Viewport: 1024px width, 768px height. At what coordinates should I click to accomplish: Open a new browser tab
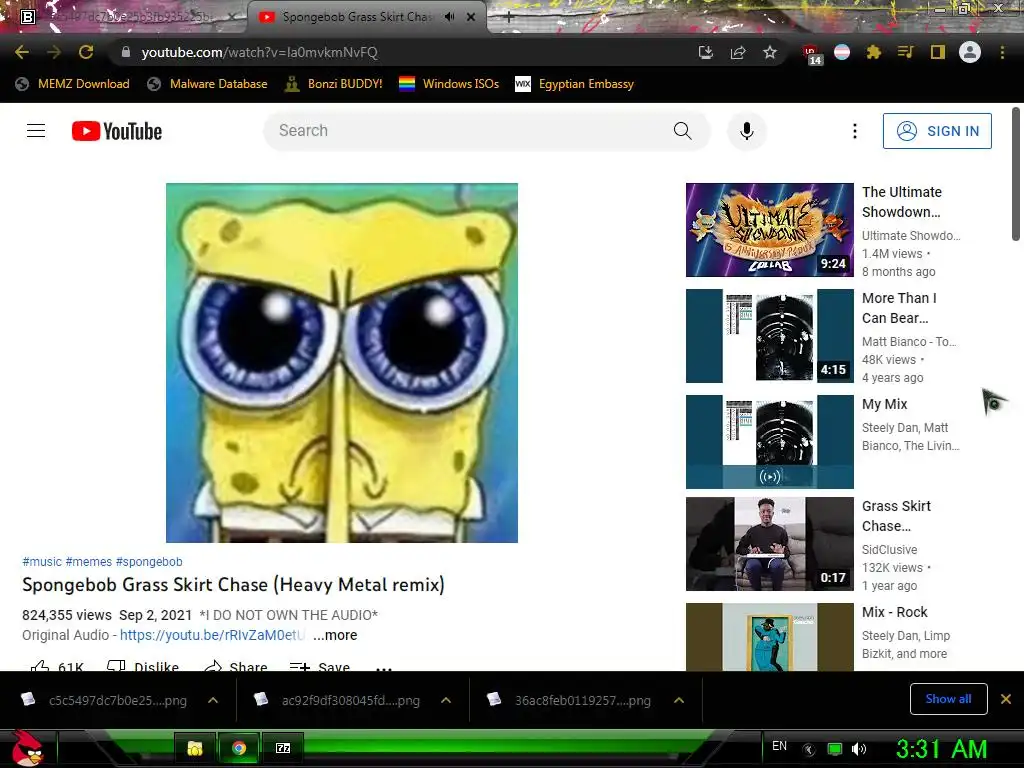coord(509,18)
